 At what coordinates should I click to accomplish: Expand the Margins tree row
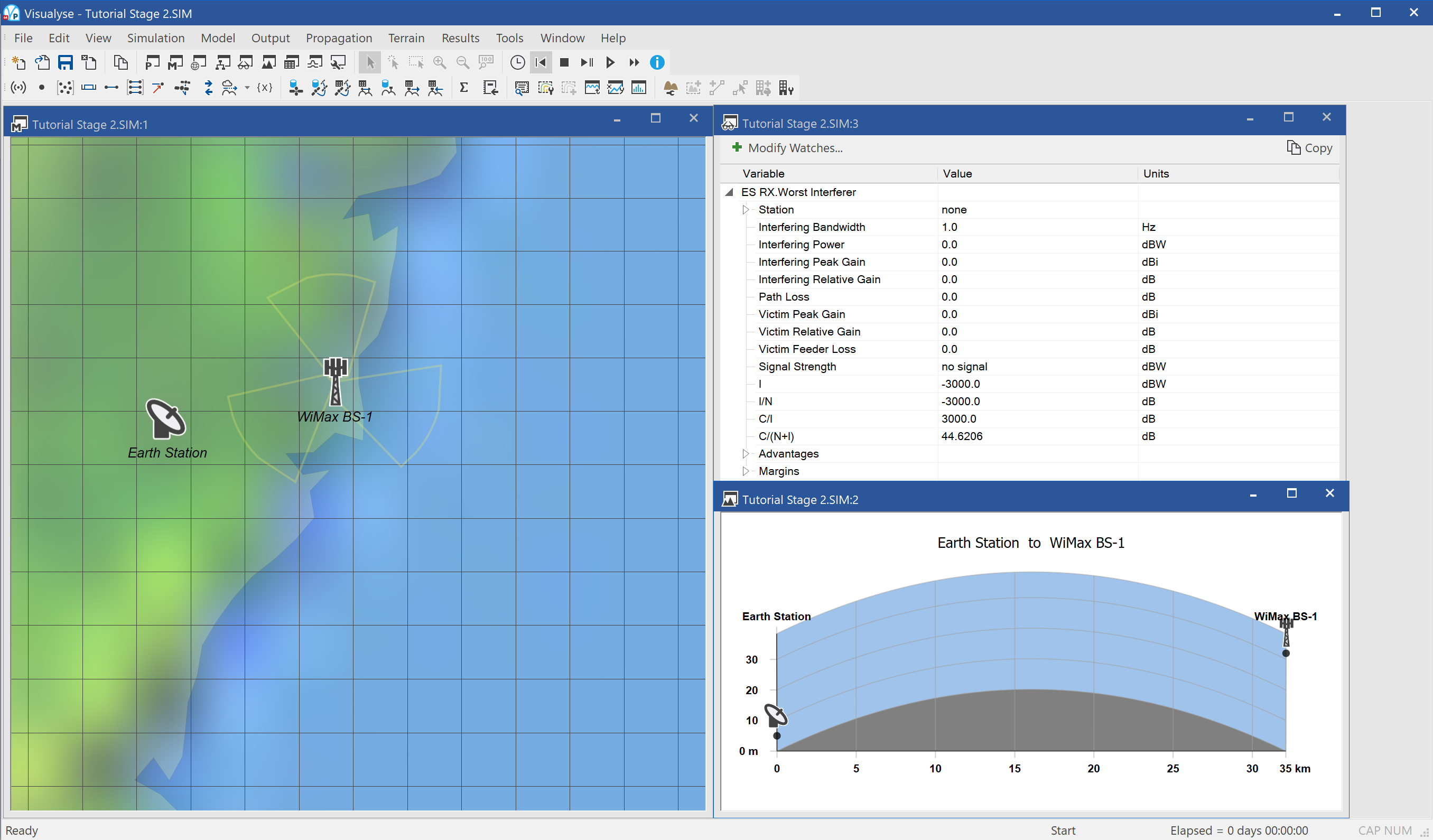click(x=746, y=471)
